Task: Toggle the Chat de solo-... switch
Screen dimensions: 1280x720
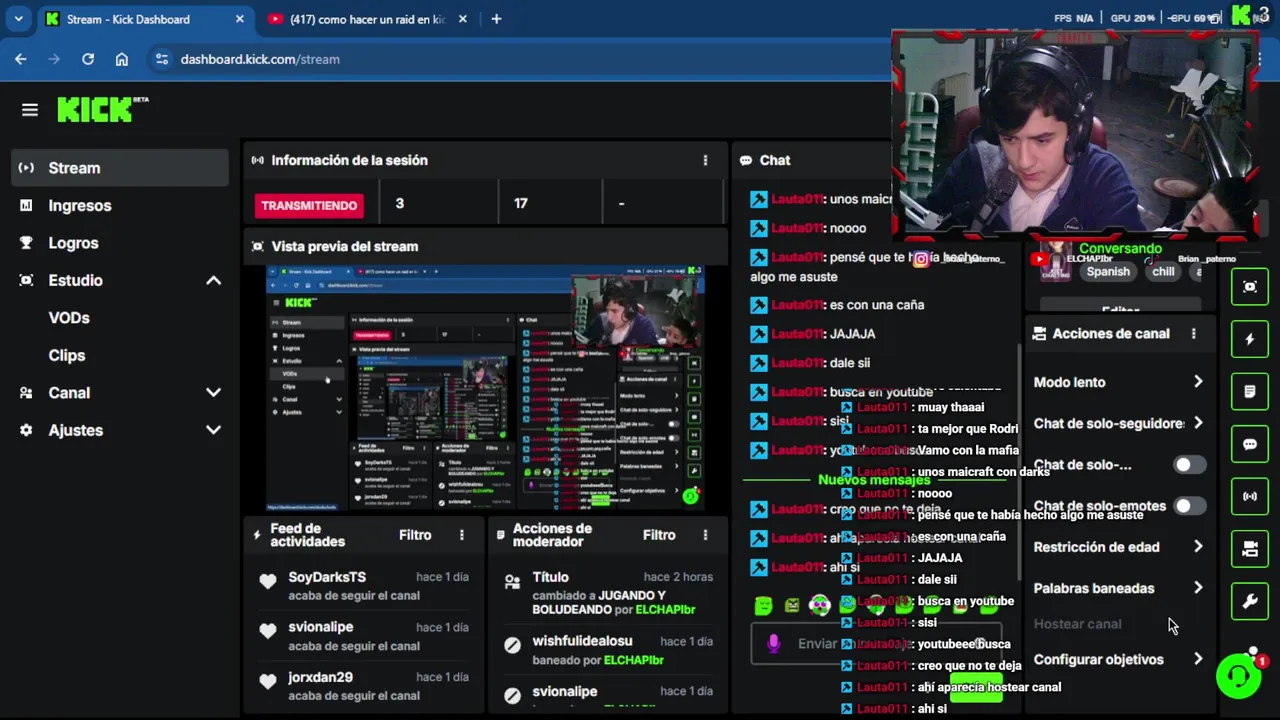Action: [x=1189, y=465]
